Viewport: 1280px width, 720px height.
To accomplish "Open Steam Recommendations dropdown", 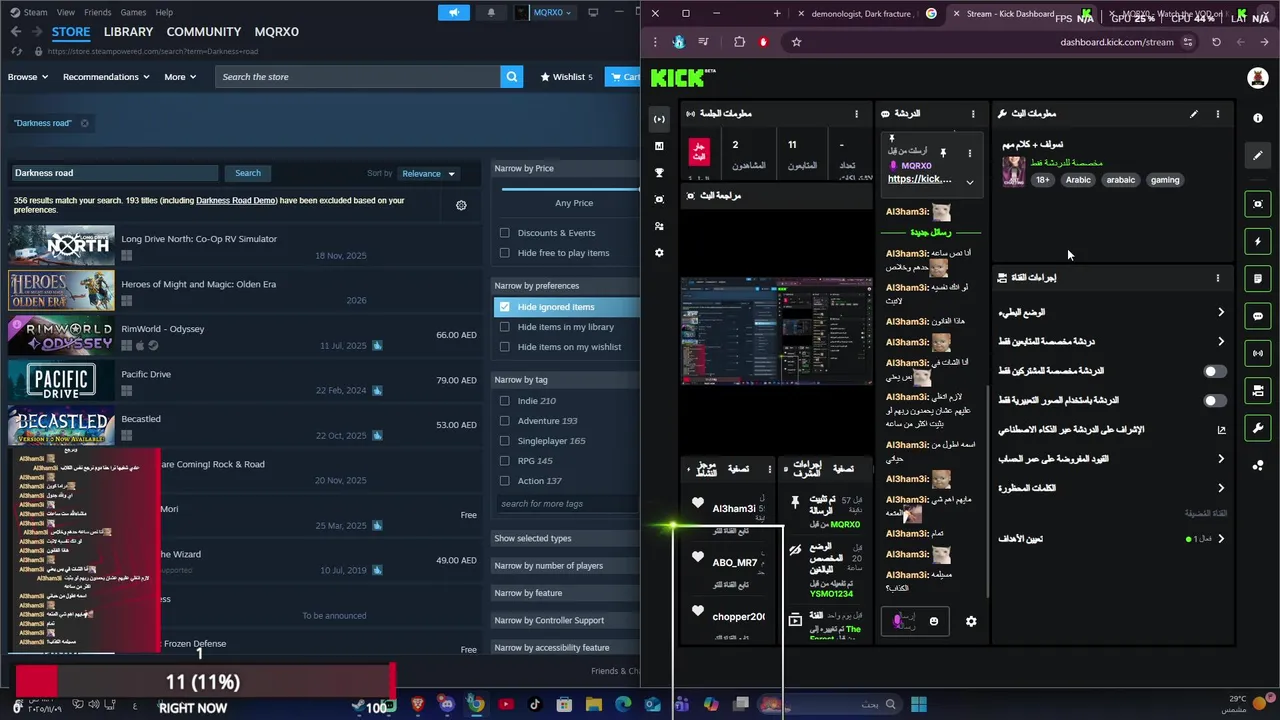I will tap(106, 77).
